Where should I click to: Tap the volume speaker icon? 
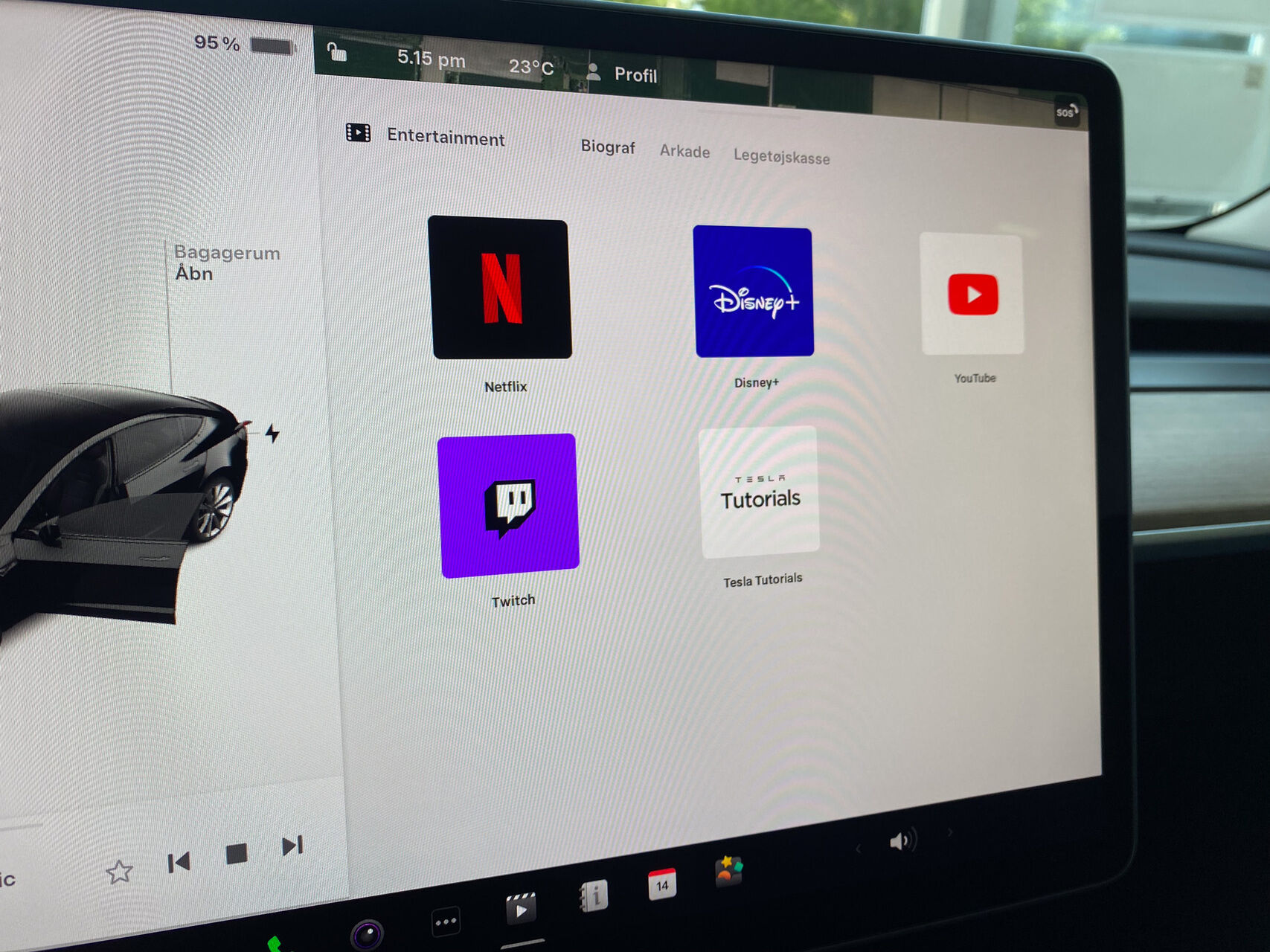pyautogui.click(x=902, y=840)
